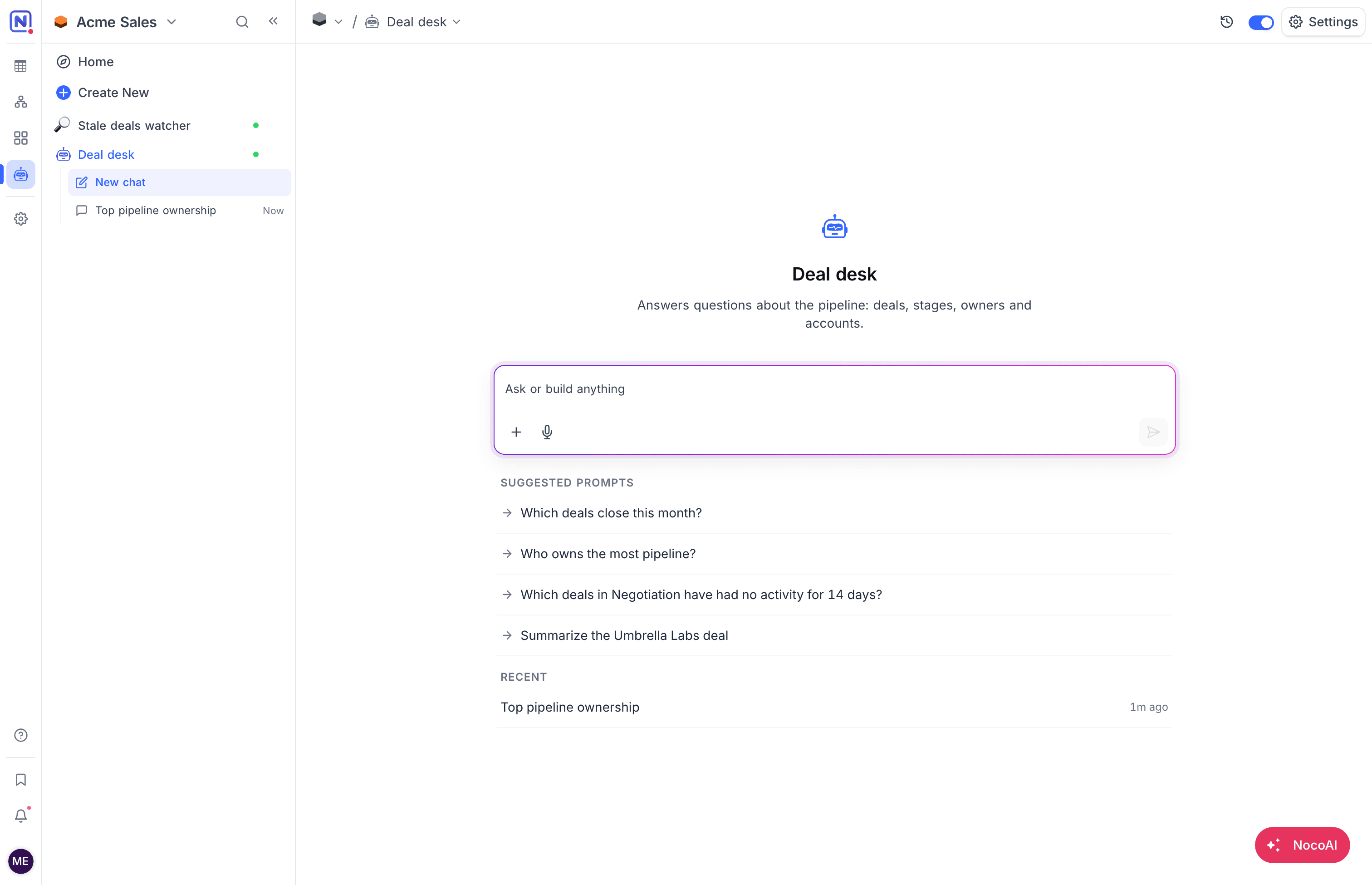Click the plus attach icon in prompt box
The width and height of the screenshot is (1372, 885).
(516, 432)
